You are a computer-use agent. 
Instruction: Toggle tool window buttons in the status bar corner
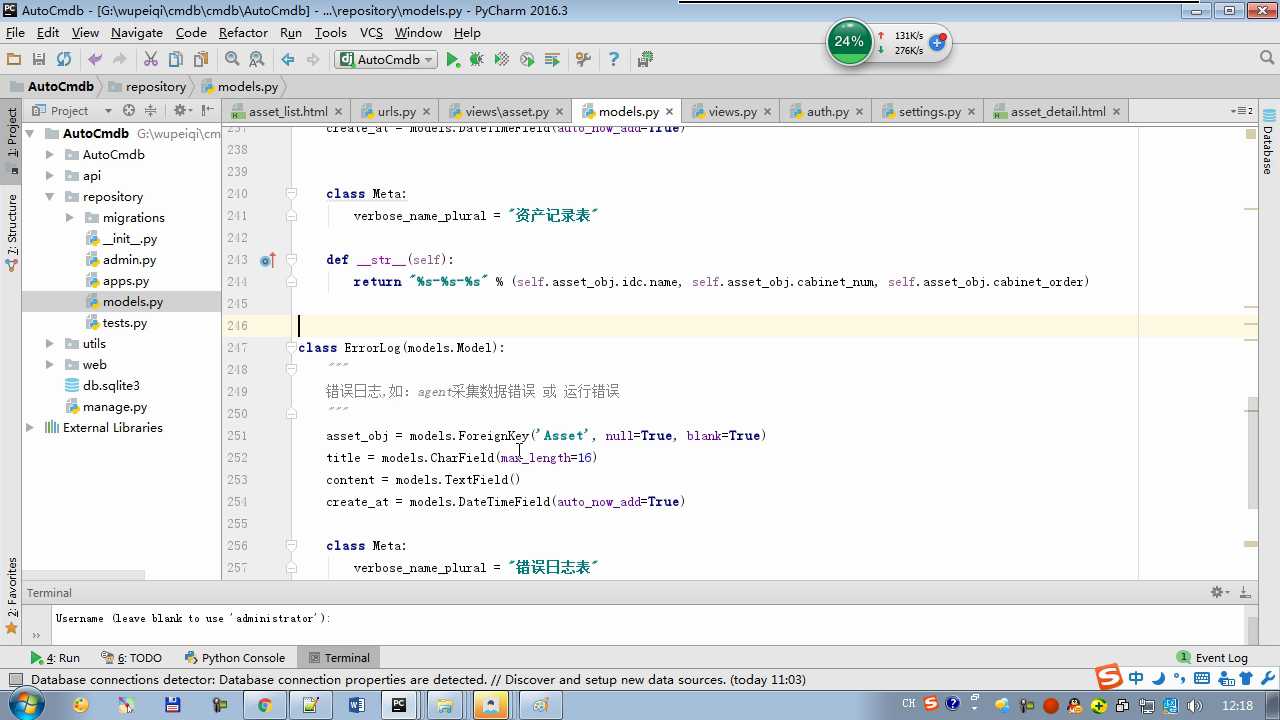[15, 680]
